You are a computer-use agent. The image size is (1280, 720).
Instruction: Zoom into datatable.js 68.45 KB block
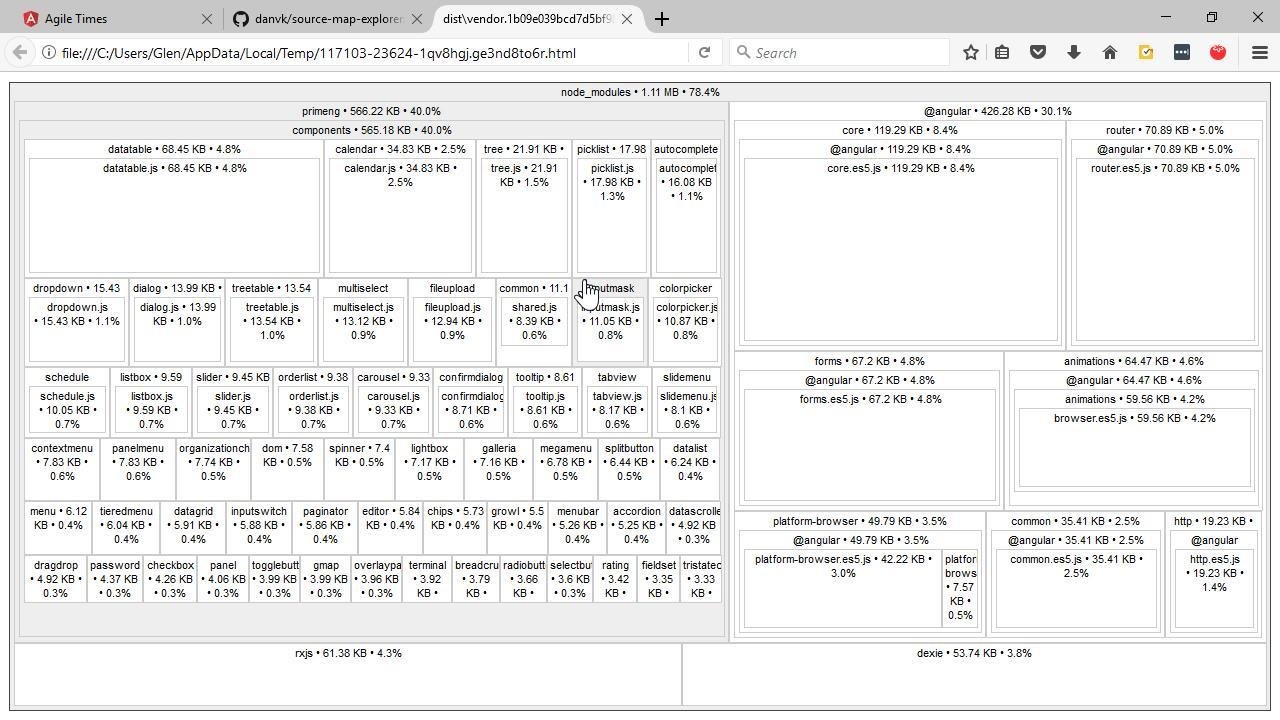174,215
